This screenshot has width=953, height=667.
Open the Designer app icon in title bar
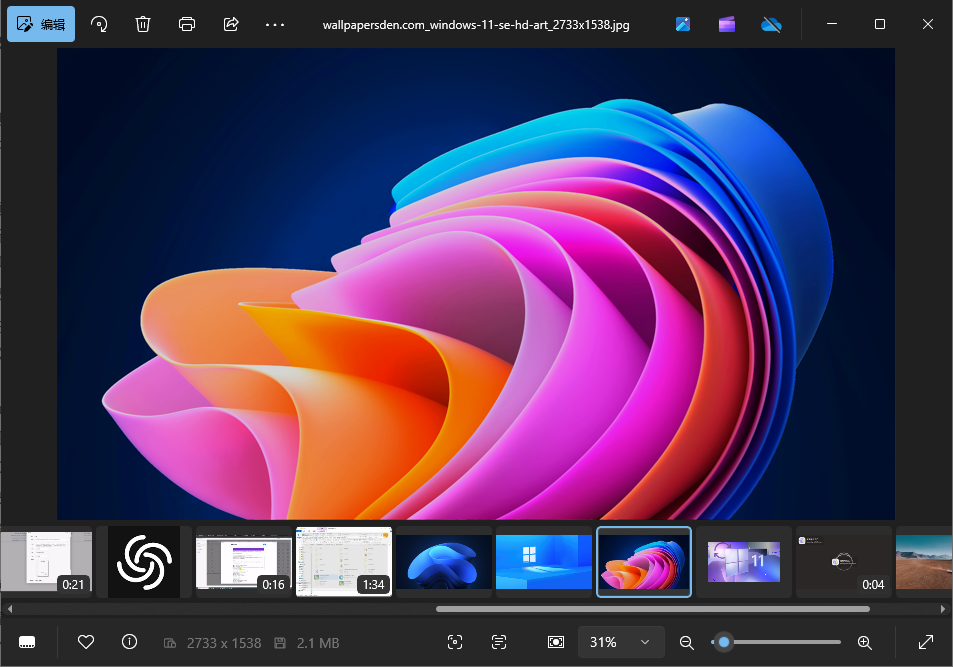point(683,24)
